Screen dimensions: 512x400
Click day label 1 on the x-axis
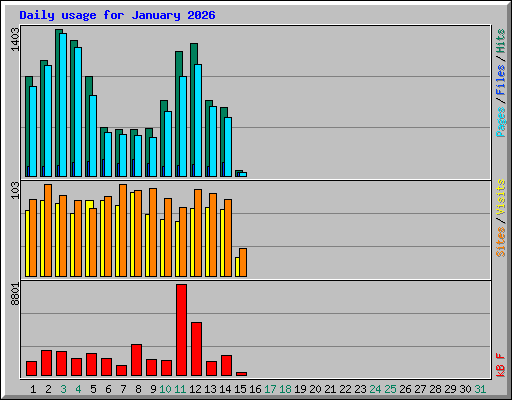pyautogui.click(x=33, y=389)
